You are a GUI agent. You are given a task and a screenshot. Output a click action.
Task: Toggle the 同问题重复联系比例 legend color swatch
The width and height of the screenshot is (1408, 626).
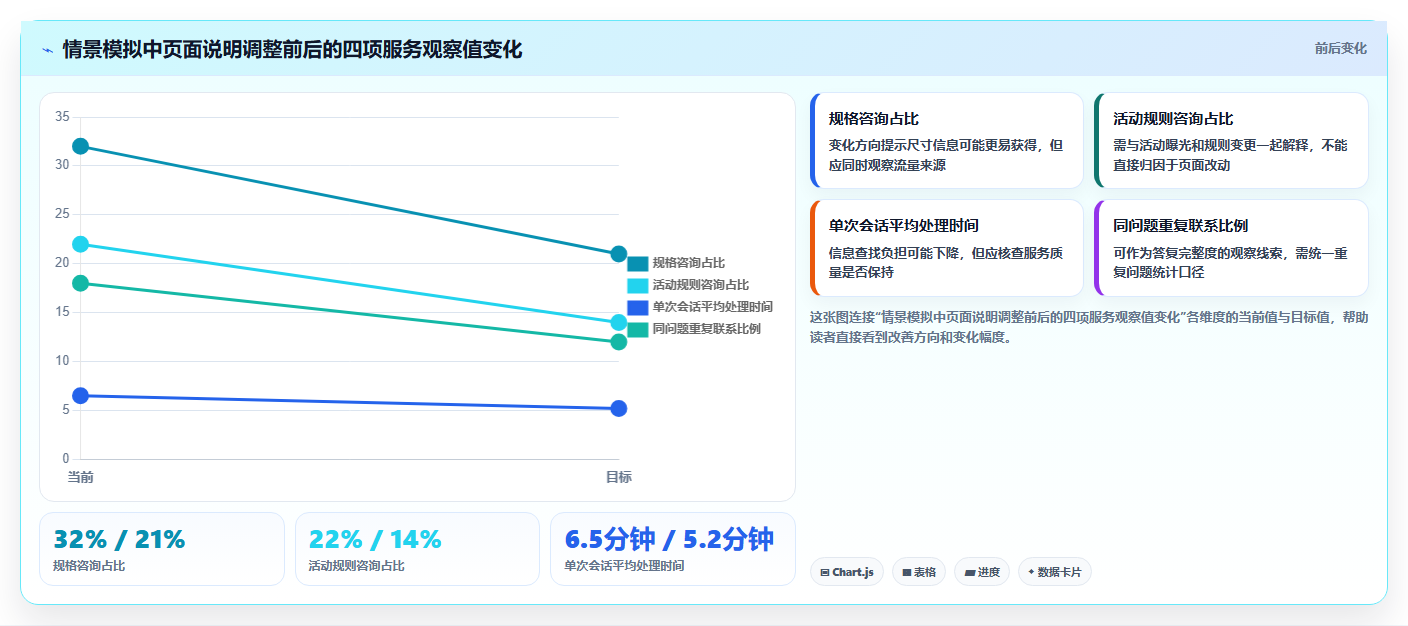[638, 330]
